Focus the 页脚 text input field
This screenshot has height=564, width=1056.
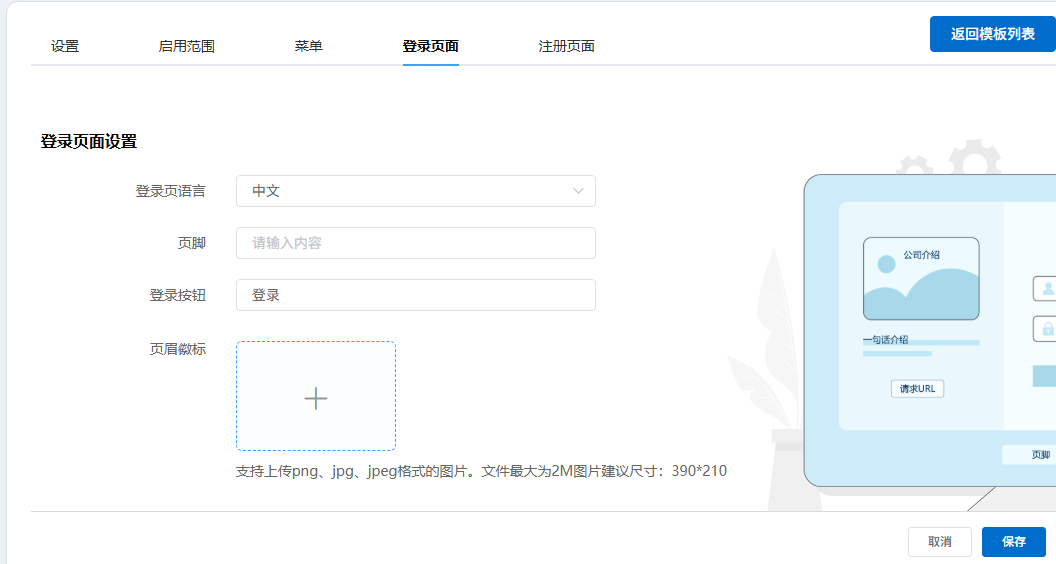[x=415, y=243]
